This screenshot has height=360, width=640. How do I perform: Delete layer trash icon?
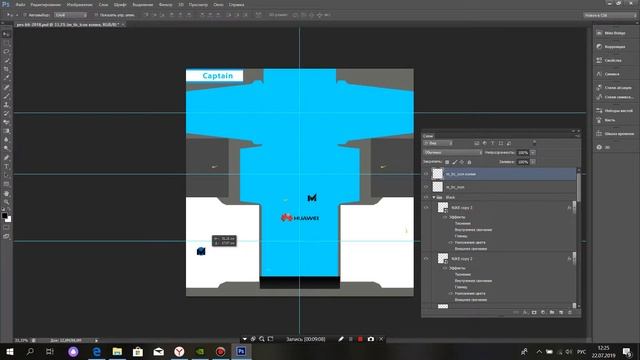(570, 313)
